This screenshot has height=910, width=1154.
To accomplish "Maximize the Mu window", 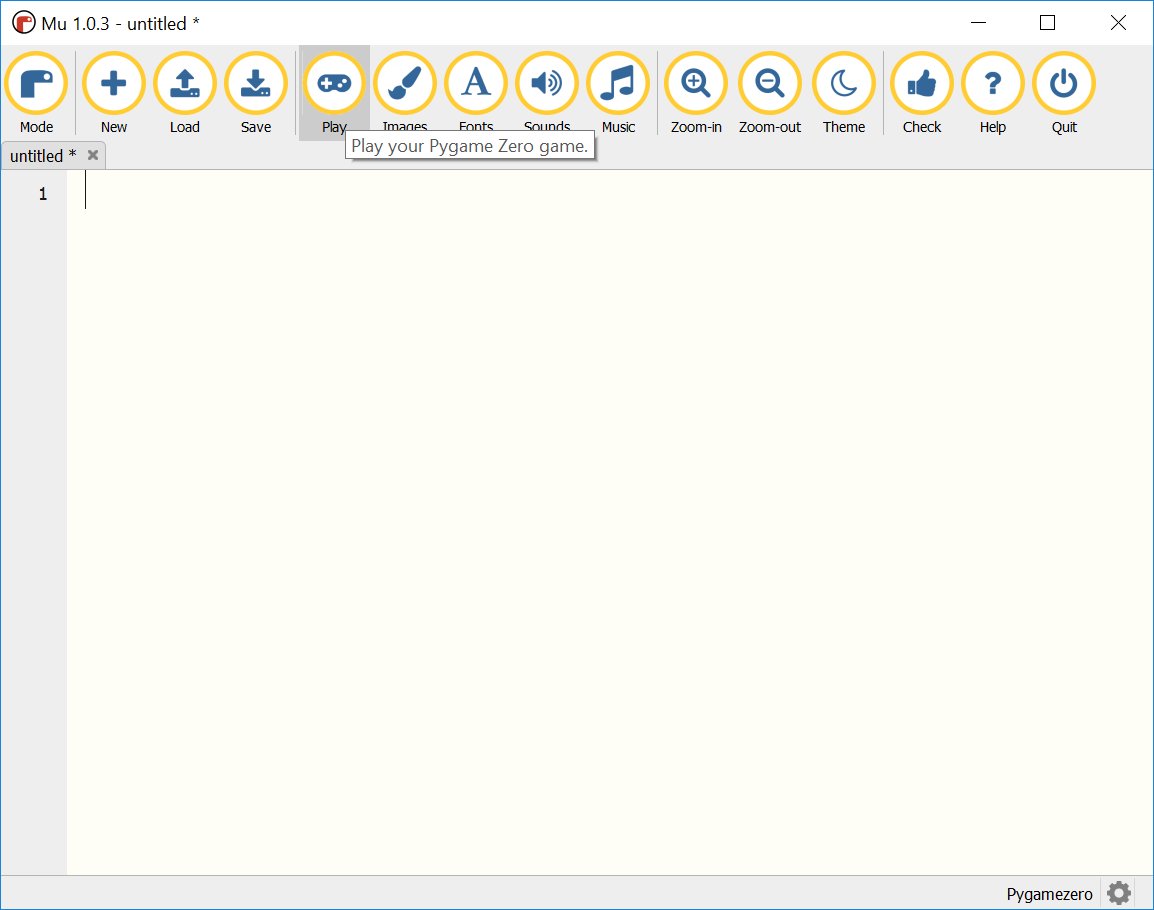I will coord(1047,23).
